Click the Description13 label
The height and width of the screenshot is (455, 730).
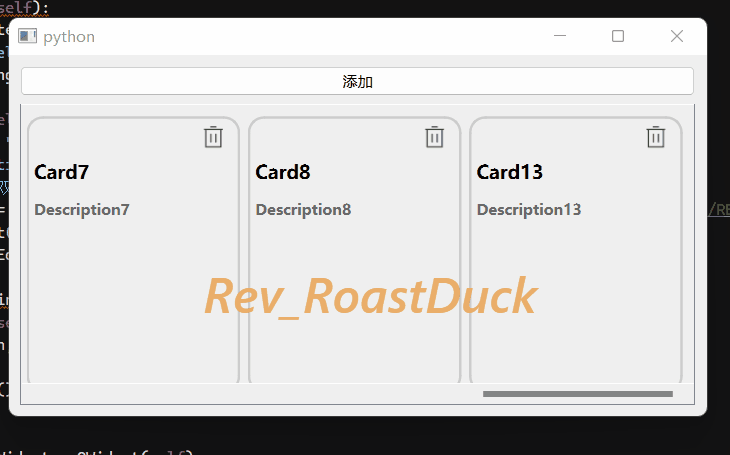pyautogui.click(x=529, y=210)
